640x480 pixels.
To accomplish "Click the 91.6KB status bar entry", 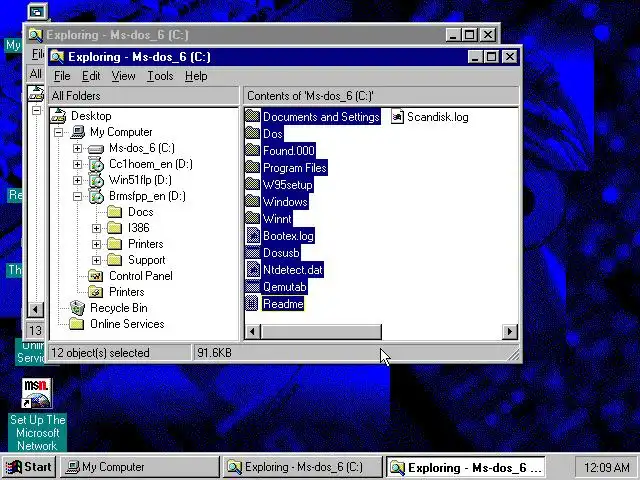I will [x=214, y=353].
